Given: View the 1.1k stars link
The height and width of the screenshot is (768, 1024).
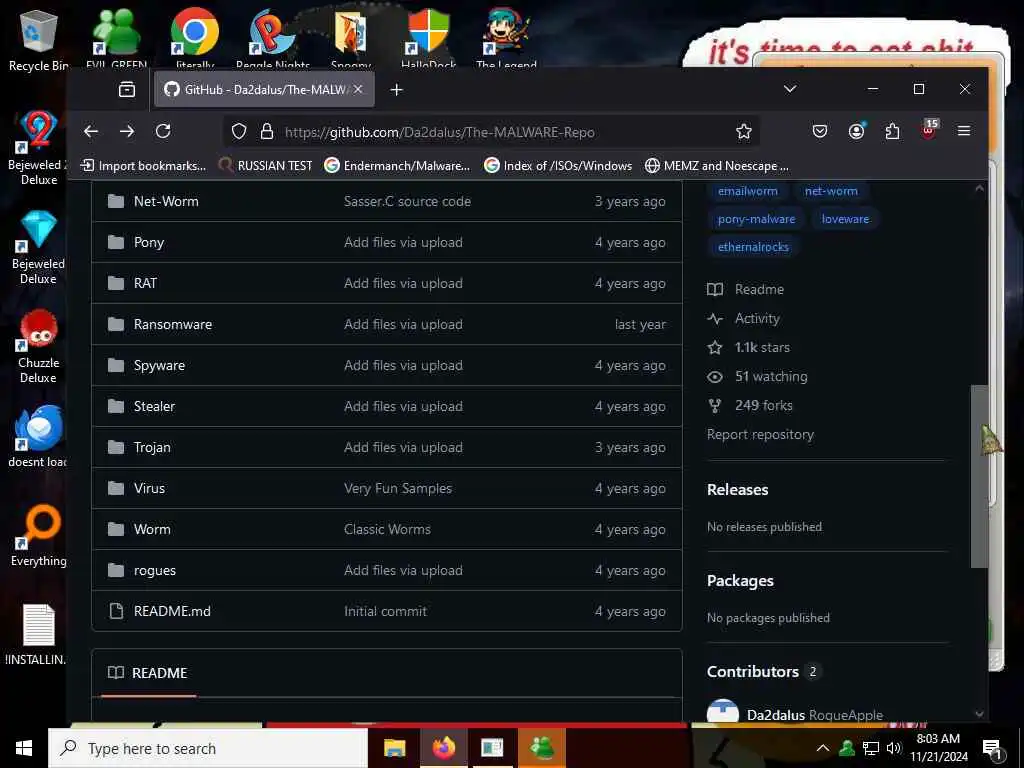Looking at the screenshot, I should coord(748,347).
